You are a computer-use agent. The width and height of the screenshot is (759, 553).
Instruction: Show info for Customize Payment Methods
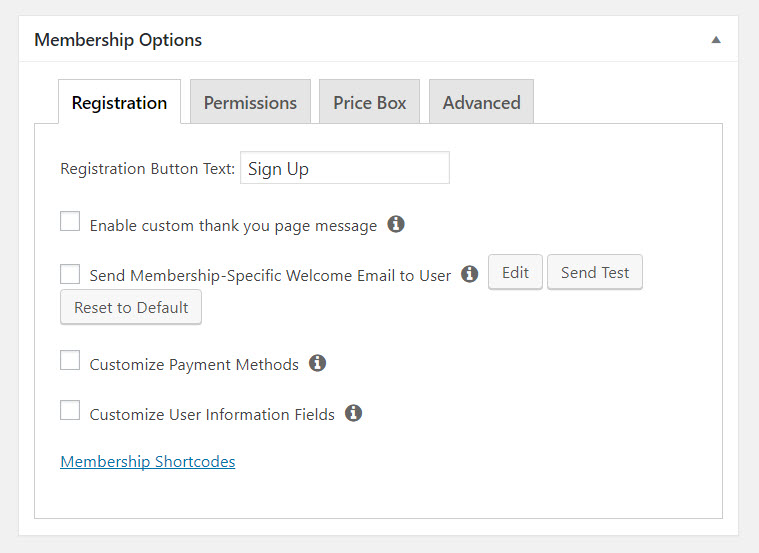pos(318,363)
